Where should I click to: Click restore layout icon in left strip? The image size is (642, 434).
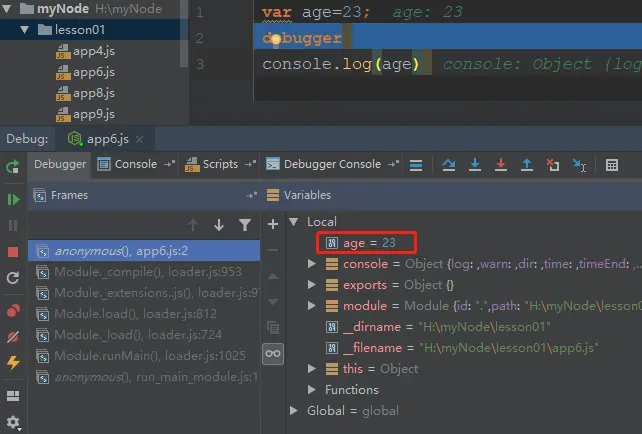pyautogui.click(x=13, y=396)
